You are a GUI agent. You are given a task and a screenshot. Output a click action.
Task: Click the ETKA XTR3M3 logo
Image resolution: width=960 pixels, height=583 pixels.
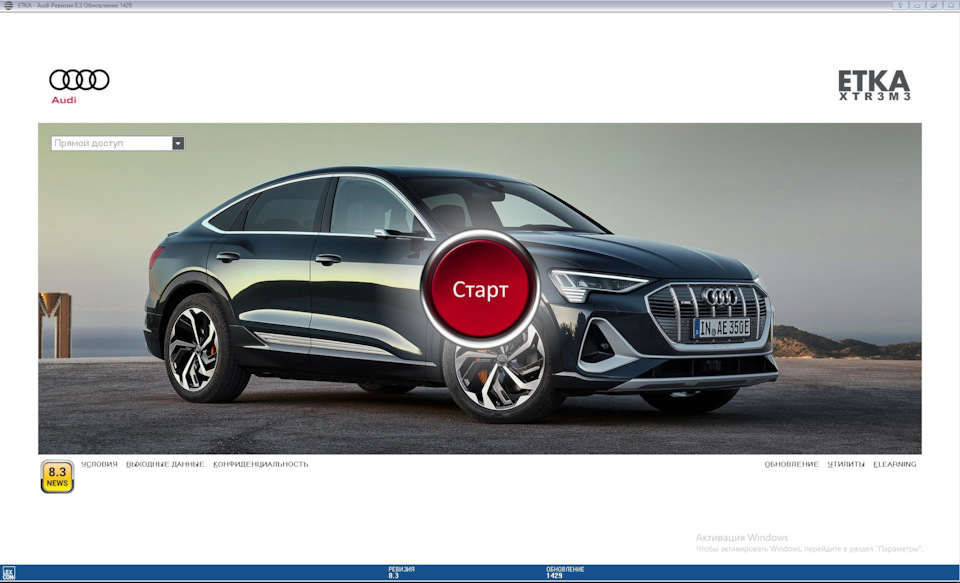pos(874,85)
